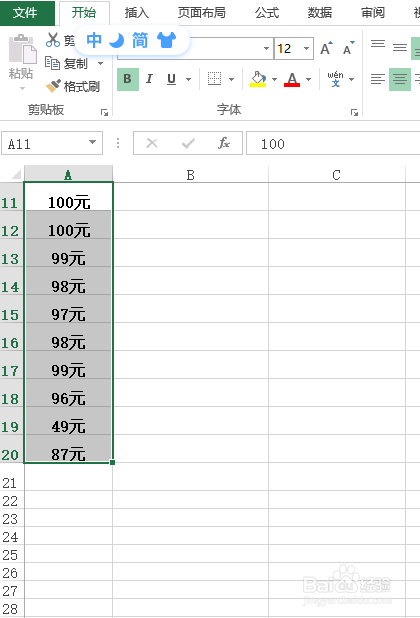Screen dimensions: 420x618
Task: Apply red font color A icon
Action: click(292, 79)
